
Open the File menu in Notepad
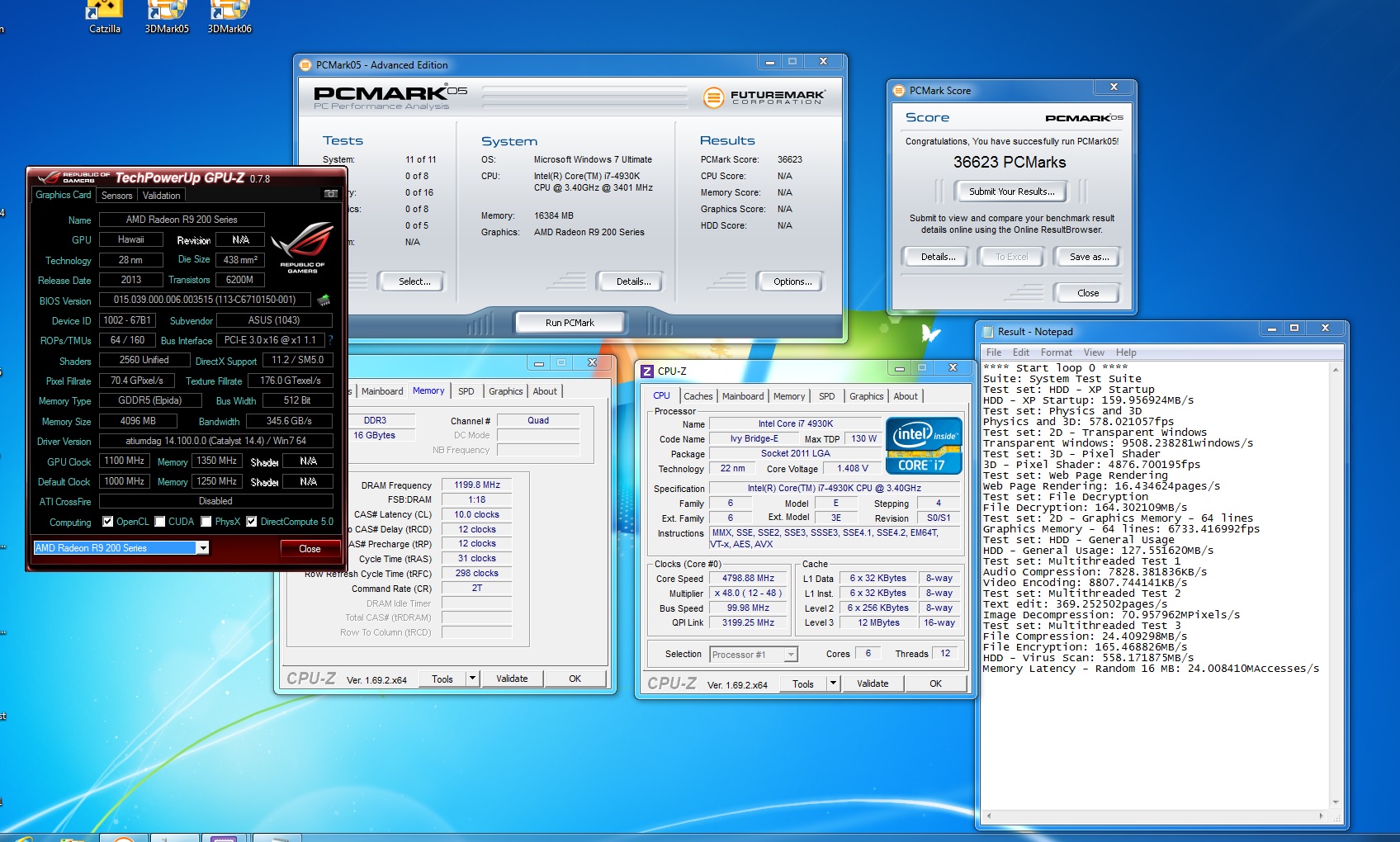point(994,352)
